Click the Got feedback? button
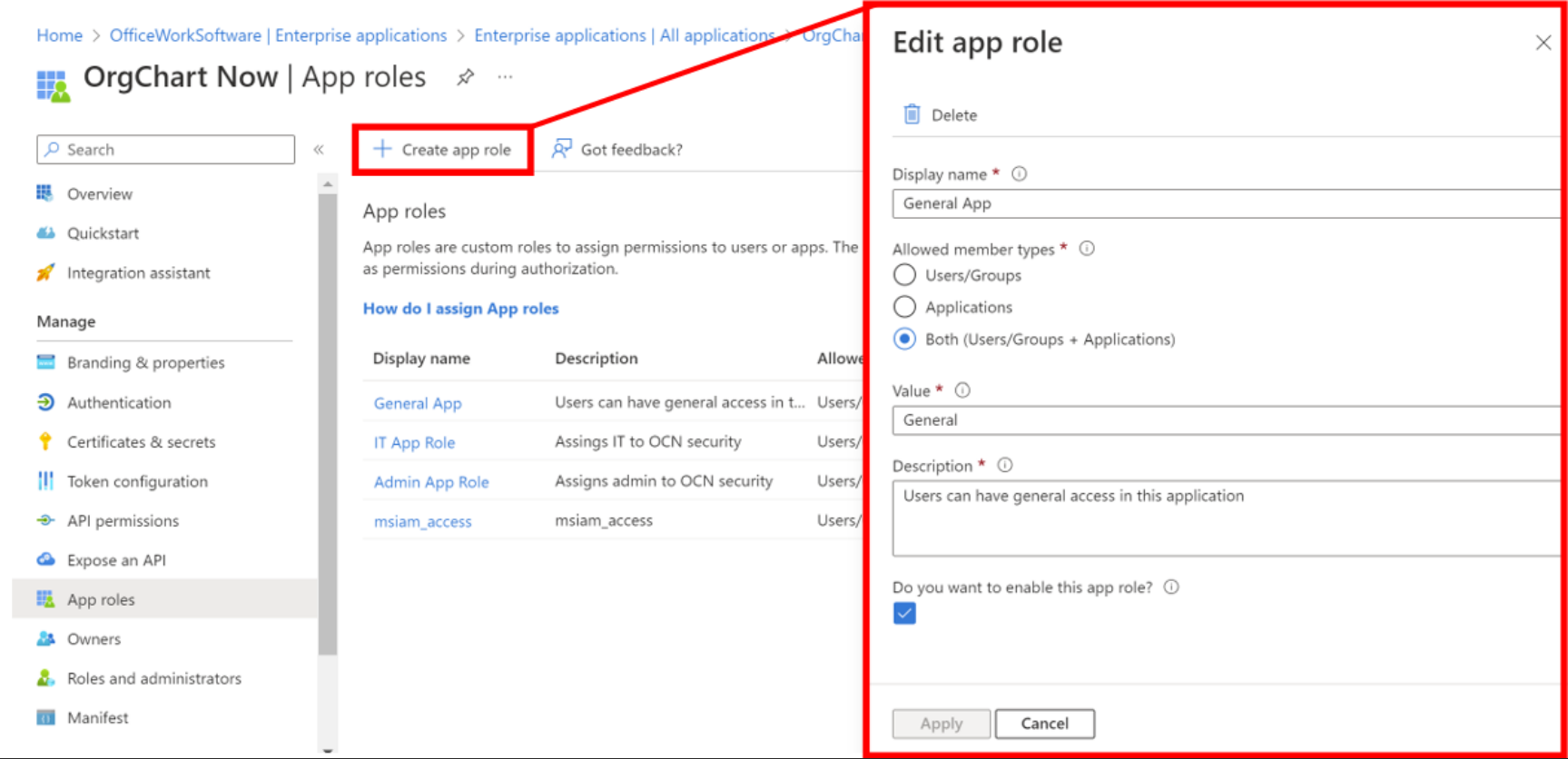Viewport: 1568px width, 759px height. (x=617, y=149)
